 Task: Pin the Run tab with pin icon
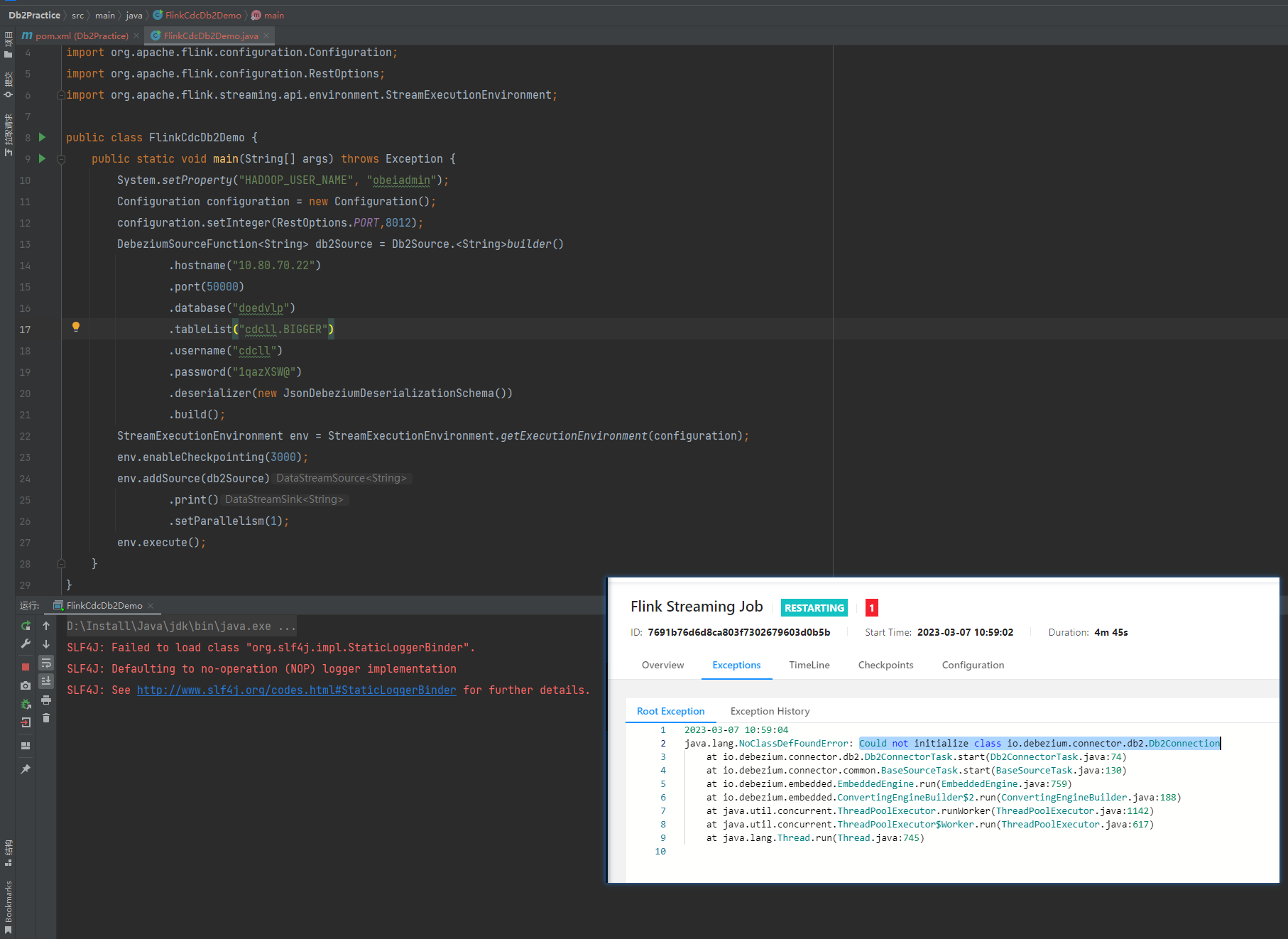click(26, 769)
